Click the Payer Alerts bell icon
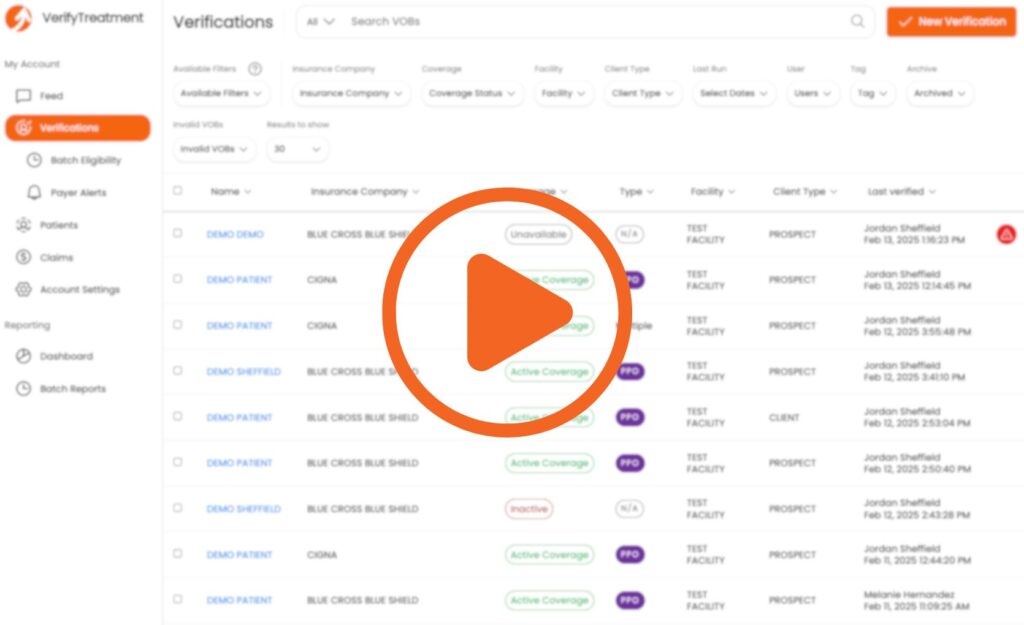 tap(34, 192)
